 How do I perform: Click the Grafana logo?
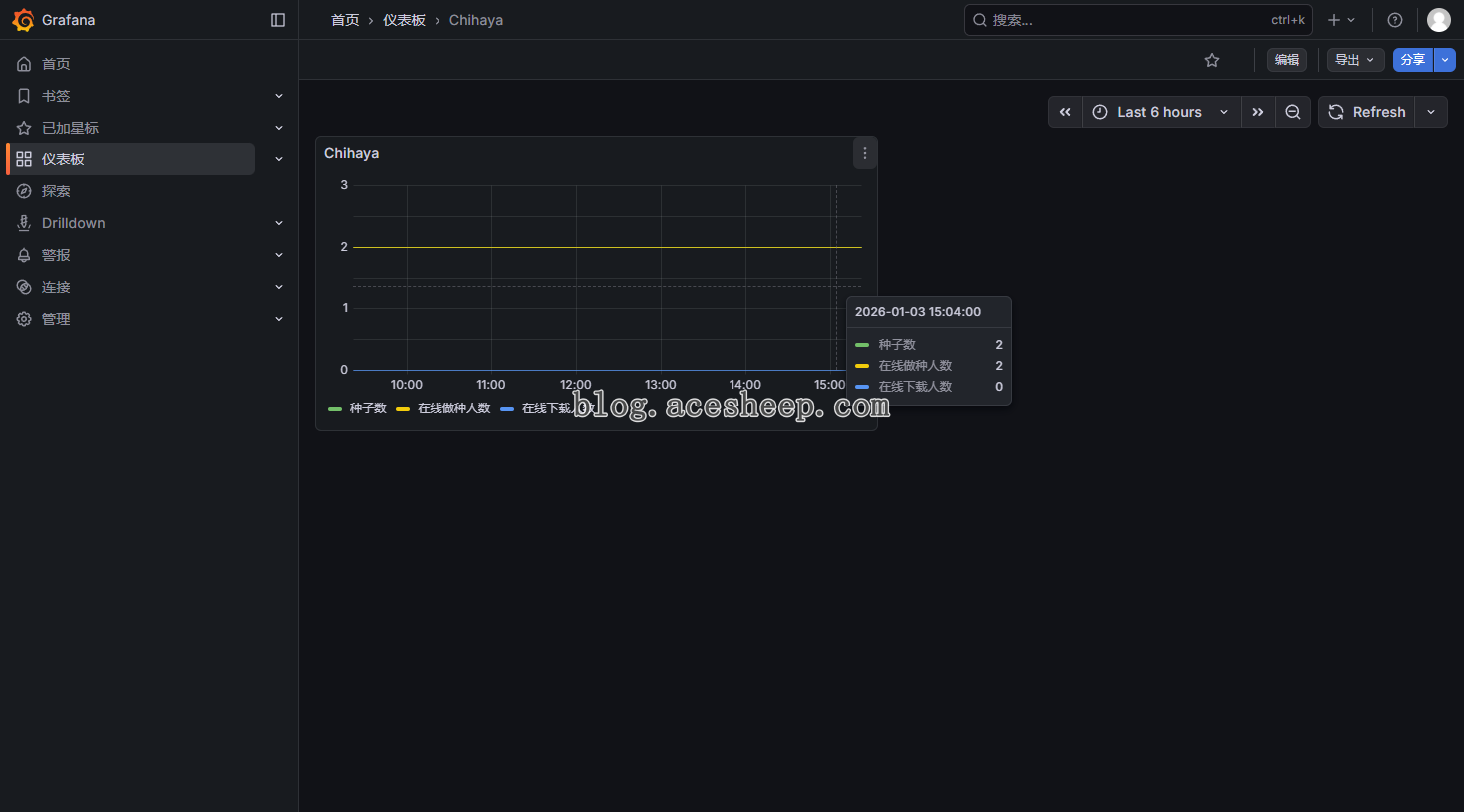24,19
